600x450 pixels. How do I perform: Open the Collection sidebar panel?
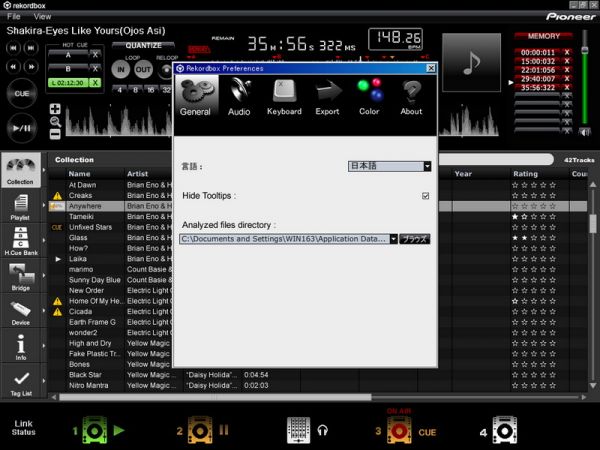21,170
